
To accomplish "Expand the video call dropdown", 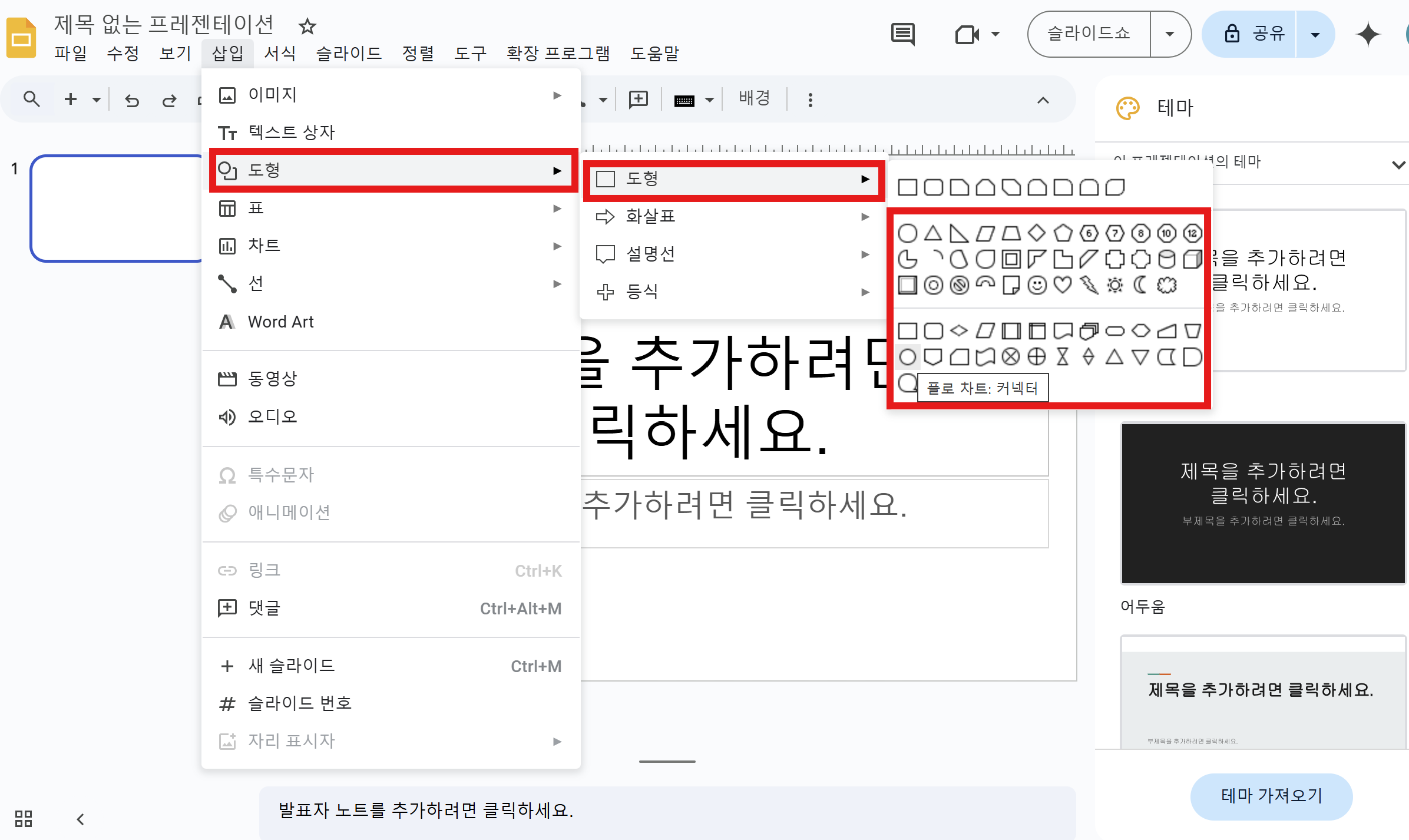I will point(995,34).
